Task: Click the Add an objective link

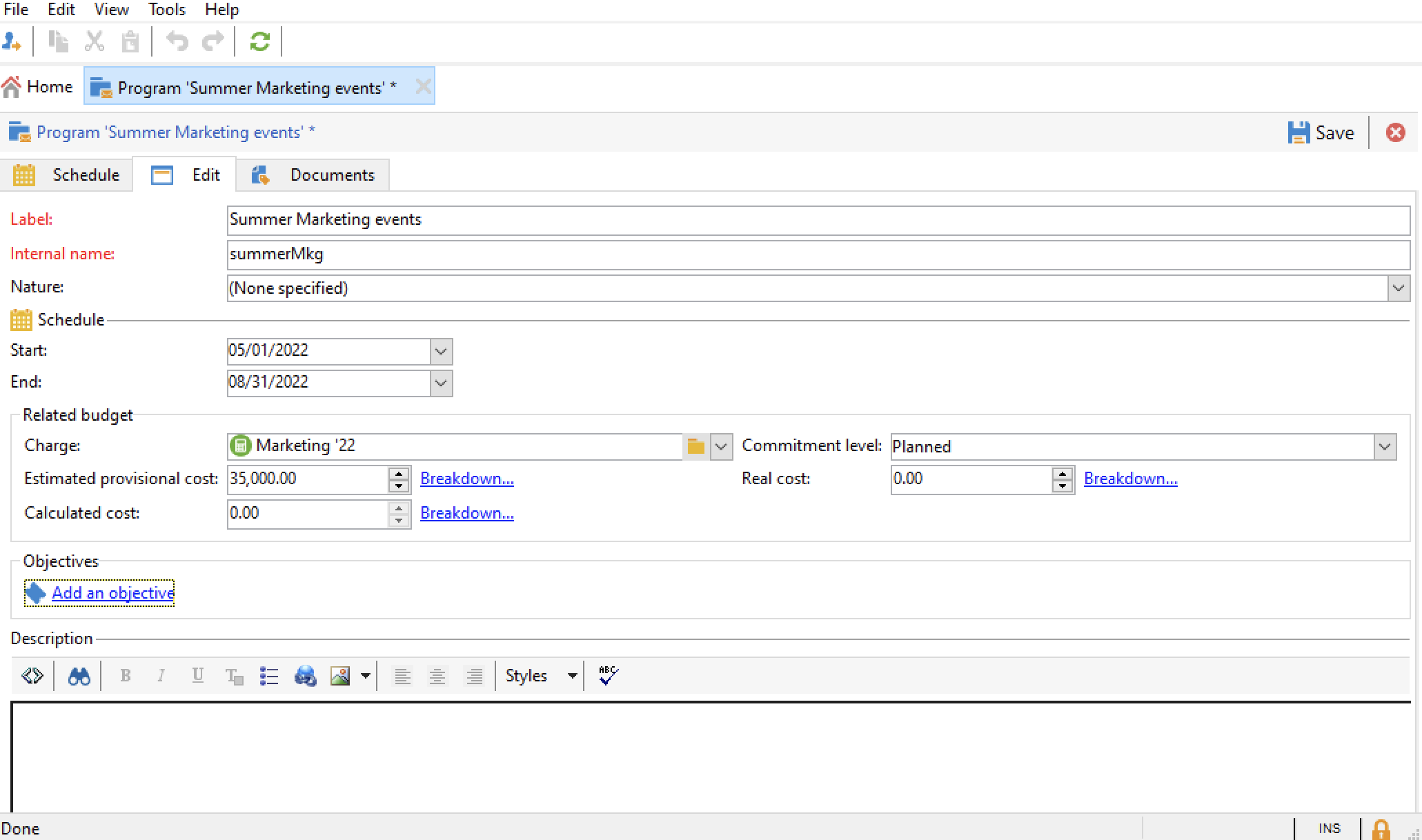Action: (112, 593)
